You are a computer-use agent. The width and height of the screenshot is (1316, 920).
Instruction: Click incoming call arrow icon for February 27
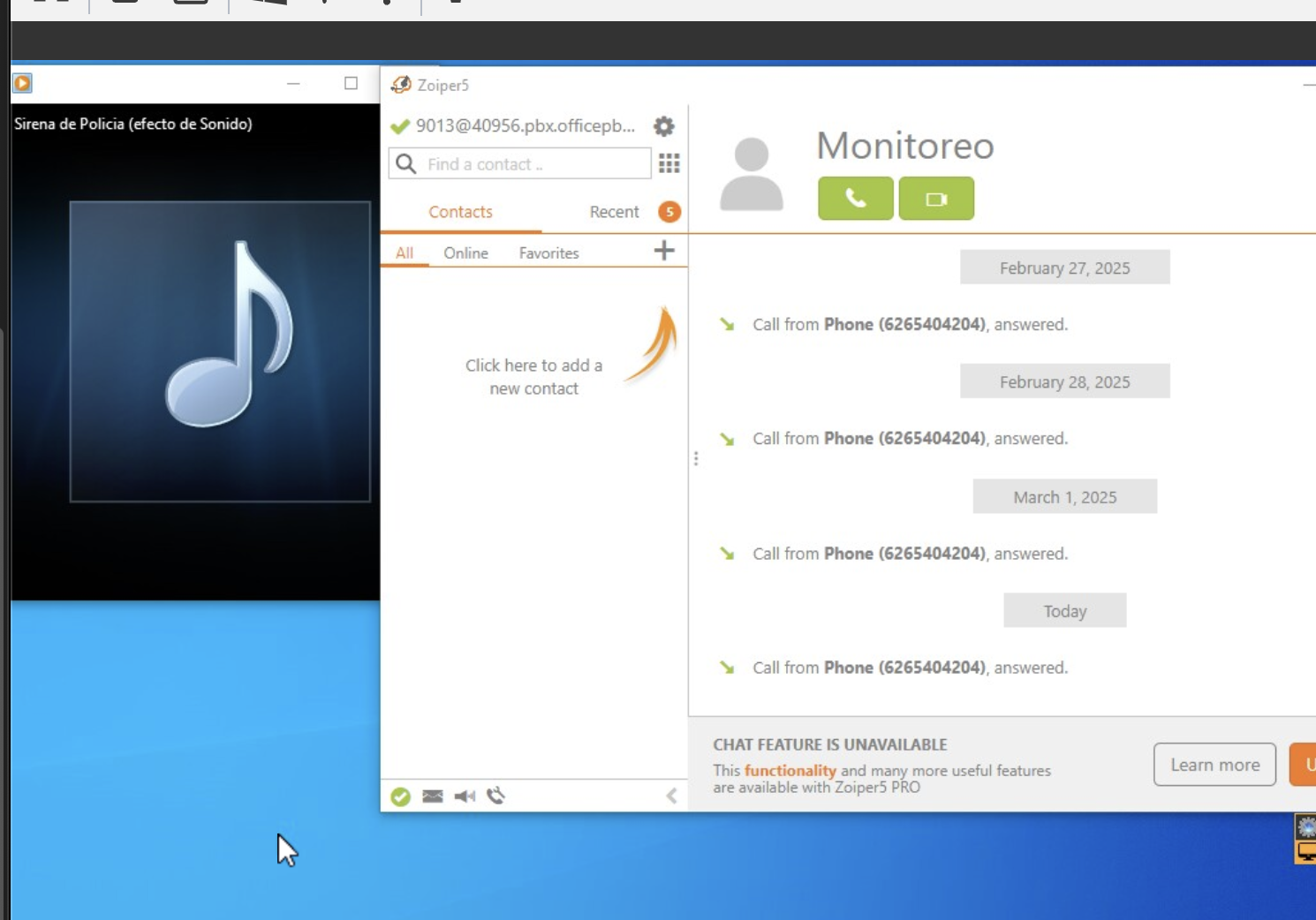(x=727, y=325)
